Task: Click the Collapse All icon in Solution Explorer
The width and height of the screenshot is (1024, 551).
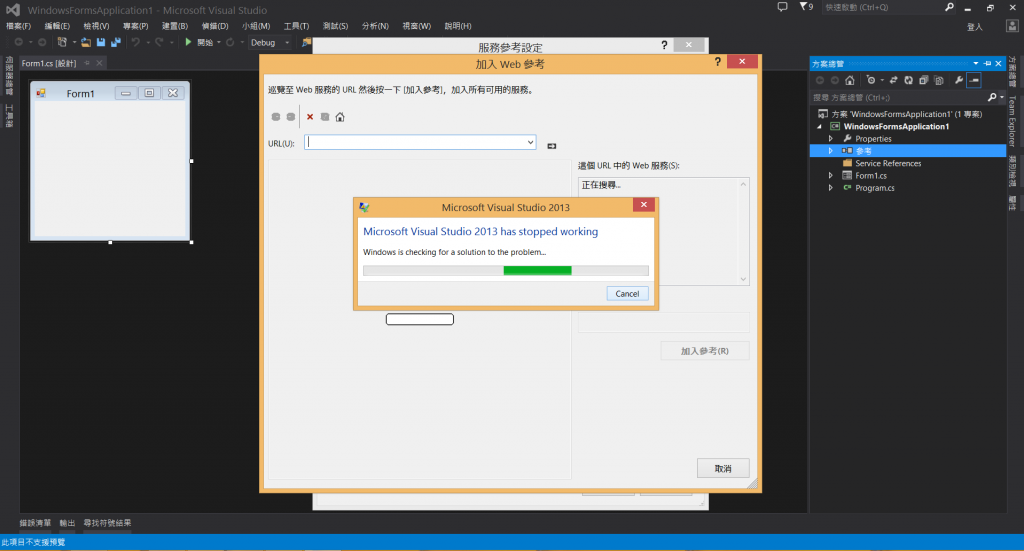Action: point(923,80)
